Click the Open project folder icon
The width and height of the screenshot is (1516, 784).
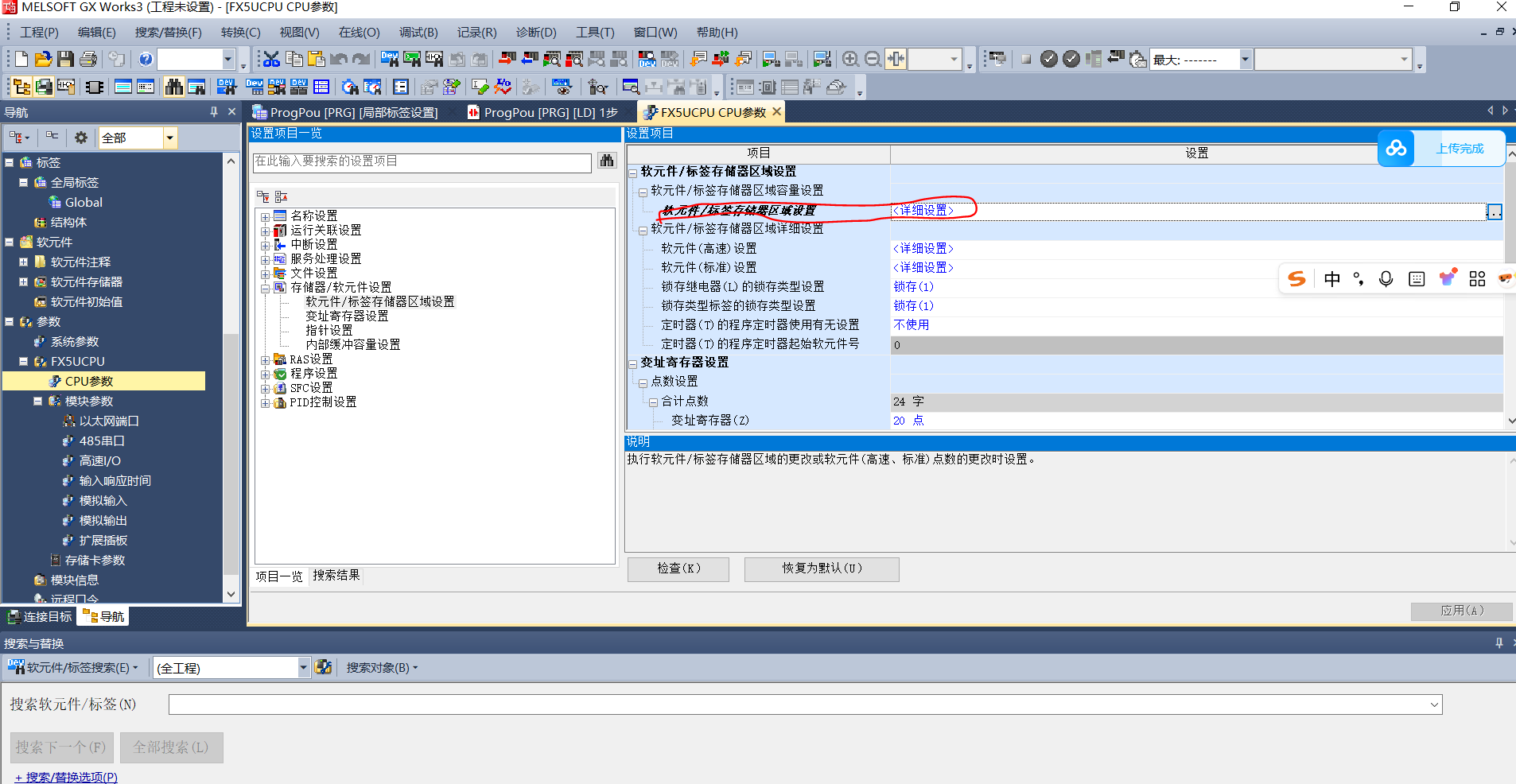point(43,59)
